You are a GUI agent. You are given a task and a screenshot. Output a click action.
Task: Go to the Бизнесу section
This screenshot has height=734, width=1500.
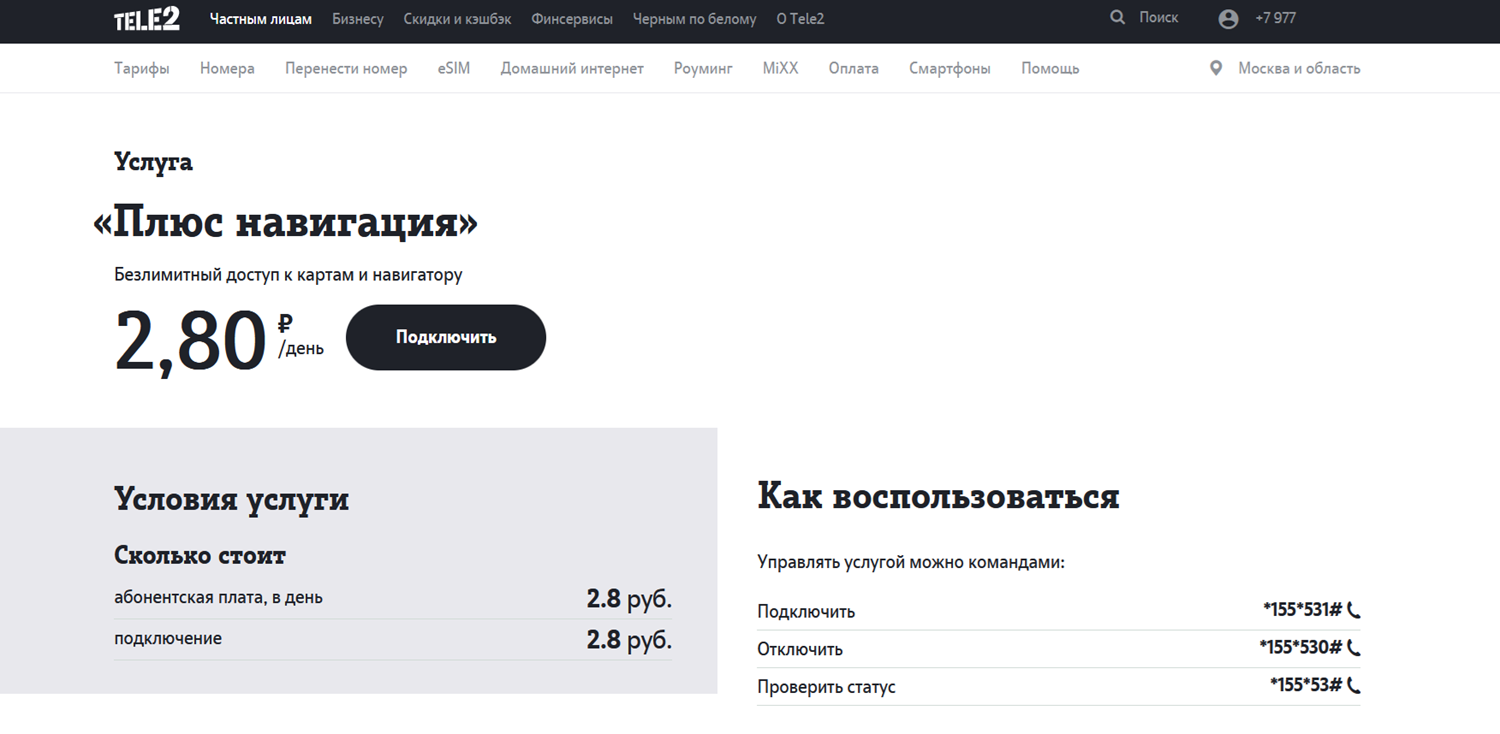(x=358, y=19)
